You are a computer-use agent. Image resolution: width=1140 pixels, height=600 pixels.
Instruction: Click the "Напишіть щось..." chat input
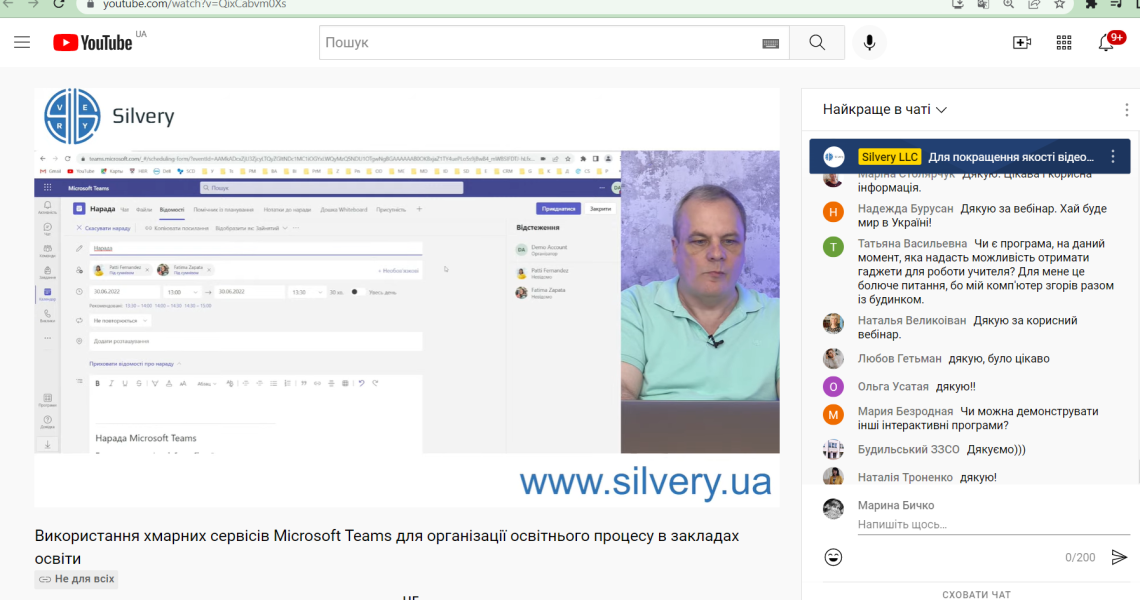click(993, 524)
